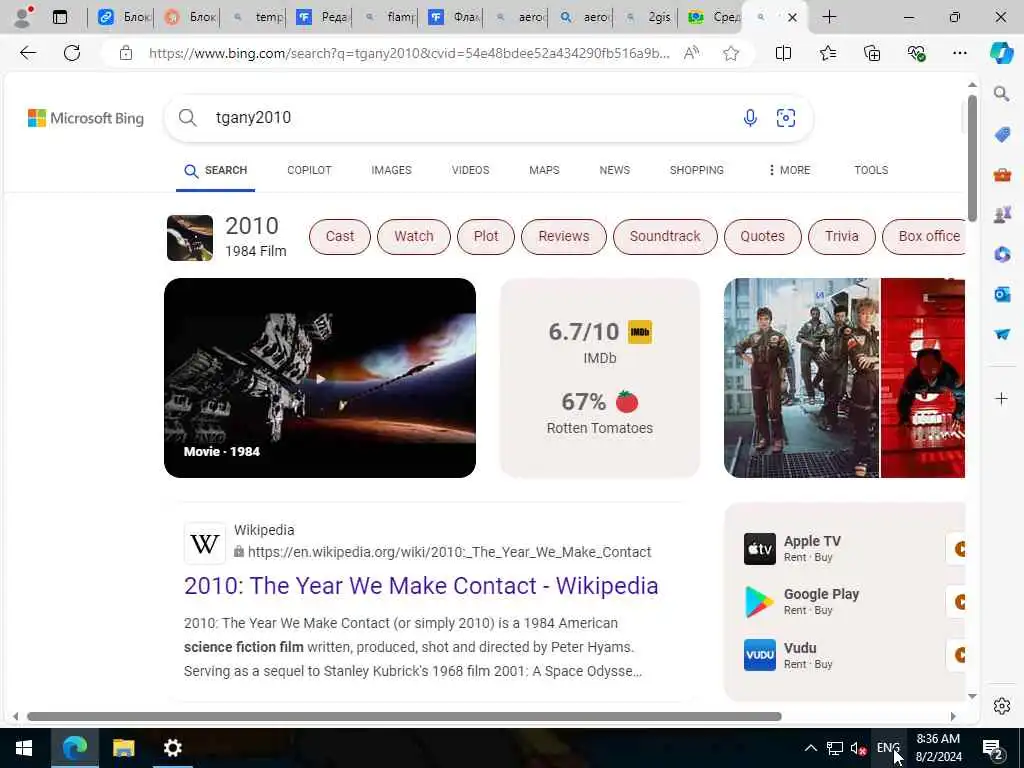Image resolution: width=1024 pixels, height=768 pixels.
Task: Click the Bing search magnifier icon
Action: (x=187, y=118)
